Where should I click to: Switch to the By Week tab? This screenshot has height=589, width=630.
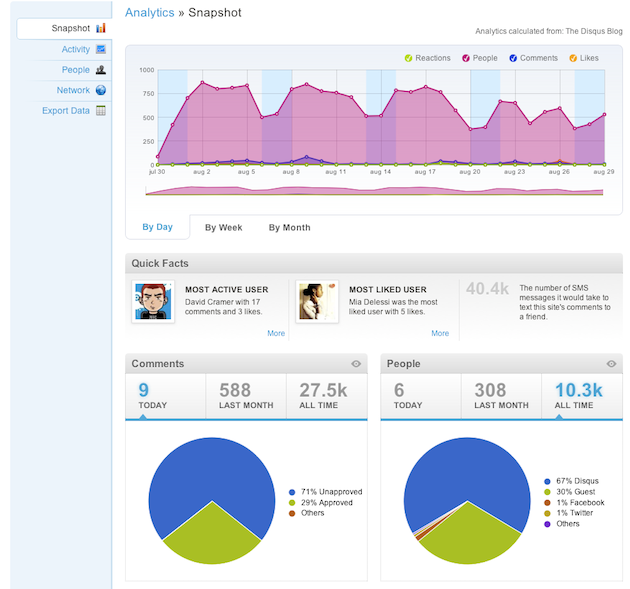pyautogui.click(x=224, y=227)
